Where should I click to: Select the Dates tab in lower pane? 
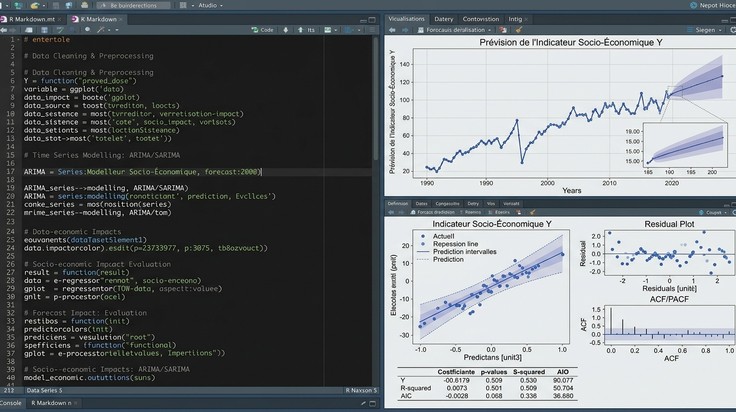(421, 204)
